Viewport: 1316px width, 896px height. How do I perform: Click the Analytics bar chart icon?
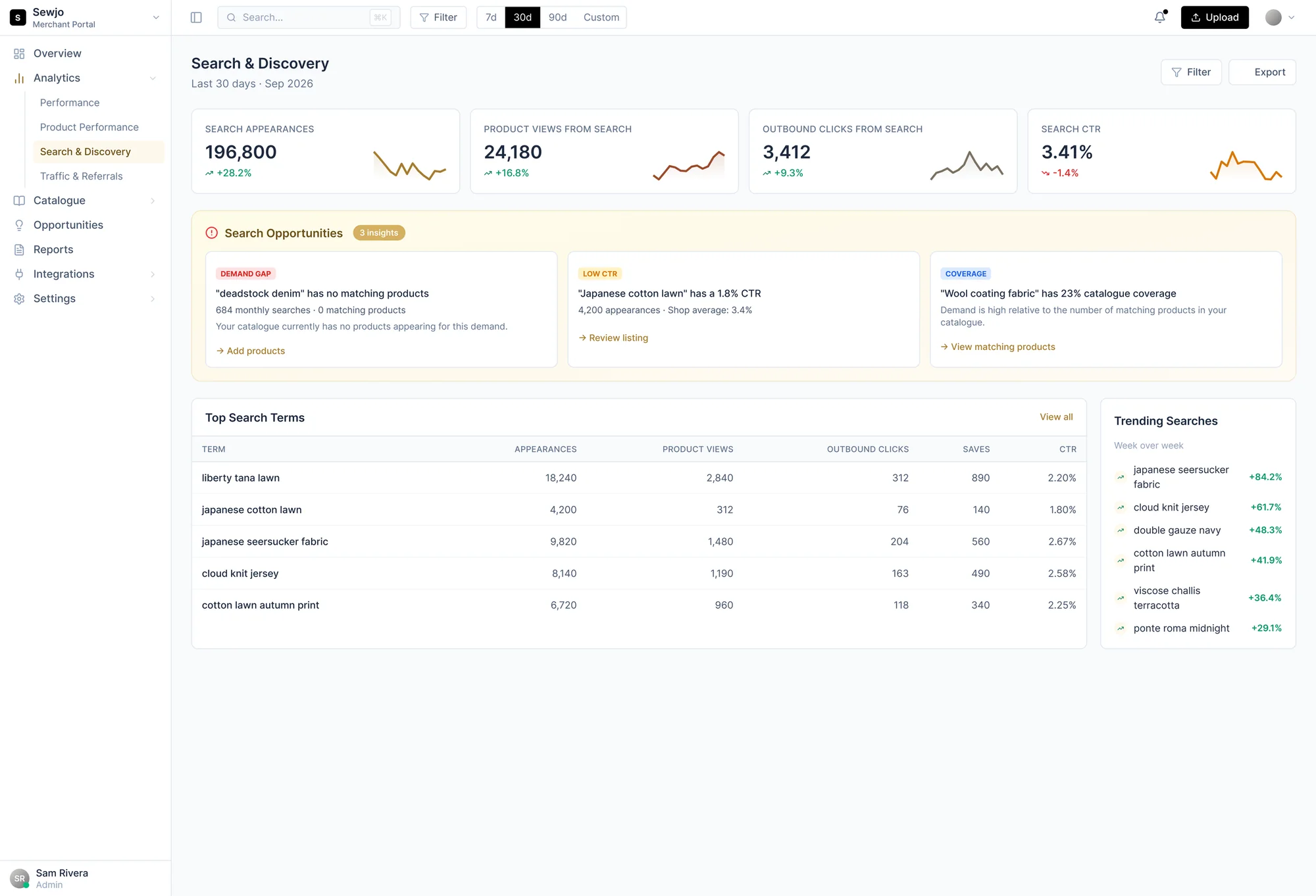point(19,78)
